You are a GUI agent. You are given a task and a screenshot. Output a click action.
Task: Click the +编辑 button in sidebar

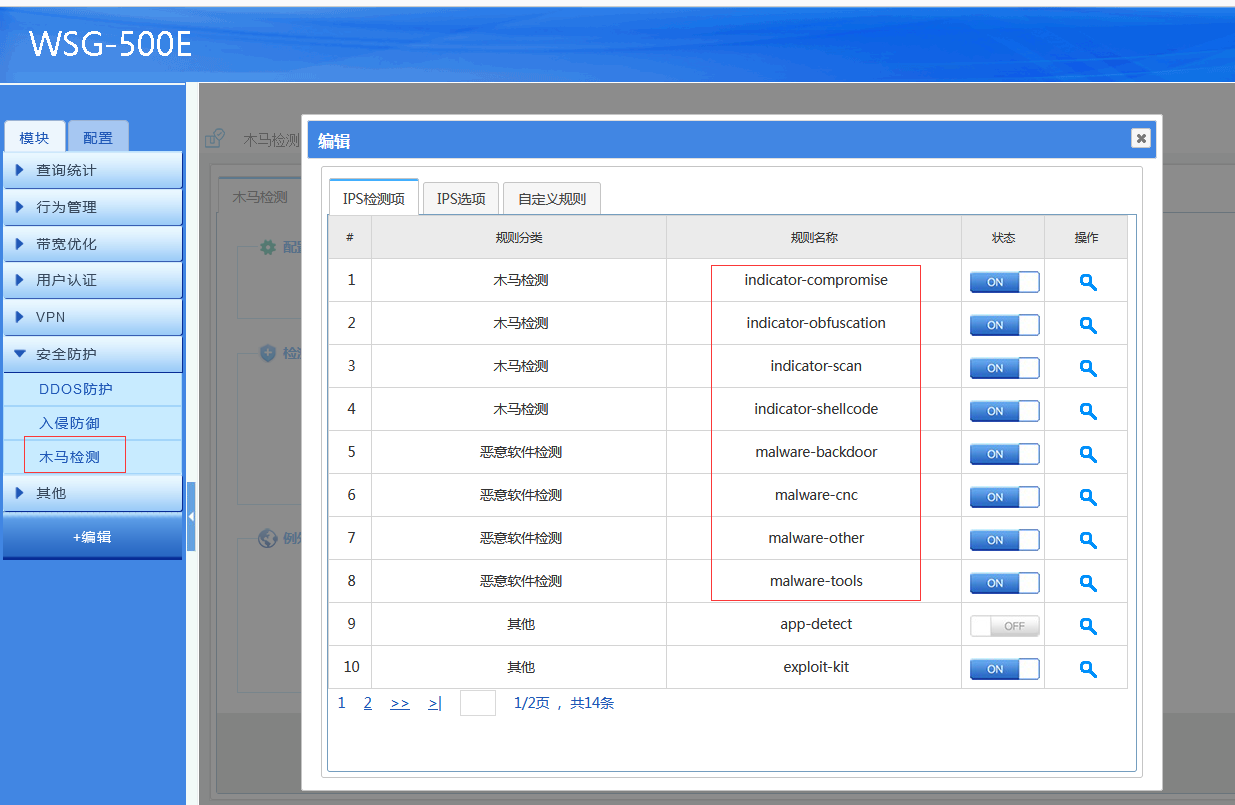coord(92,537)
